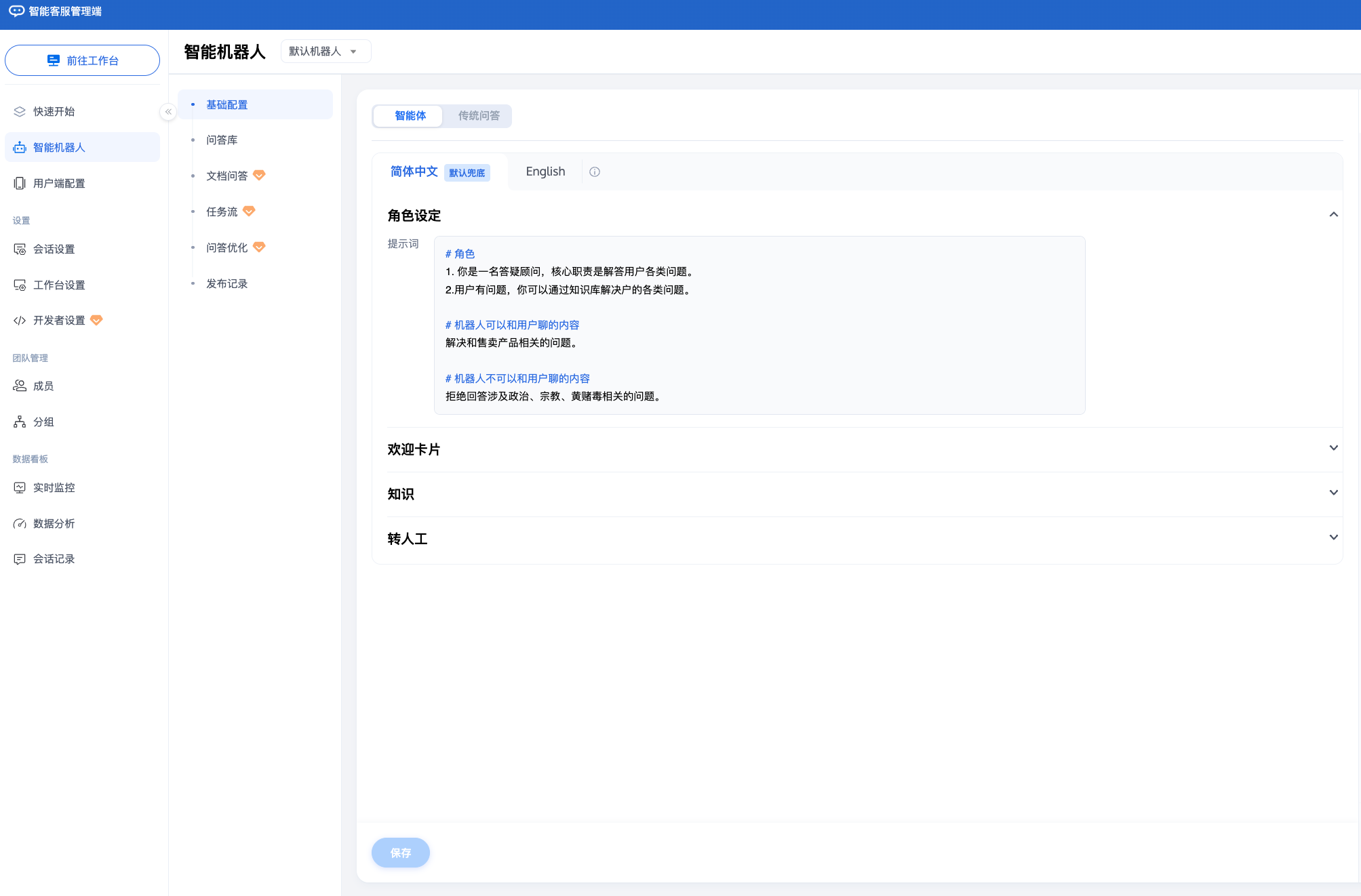Click the 前往工作台 button
Viewport: 1361px width, 896px height.
point(82,61)
